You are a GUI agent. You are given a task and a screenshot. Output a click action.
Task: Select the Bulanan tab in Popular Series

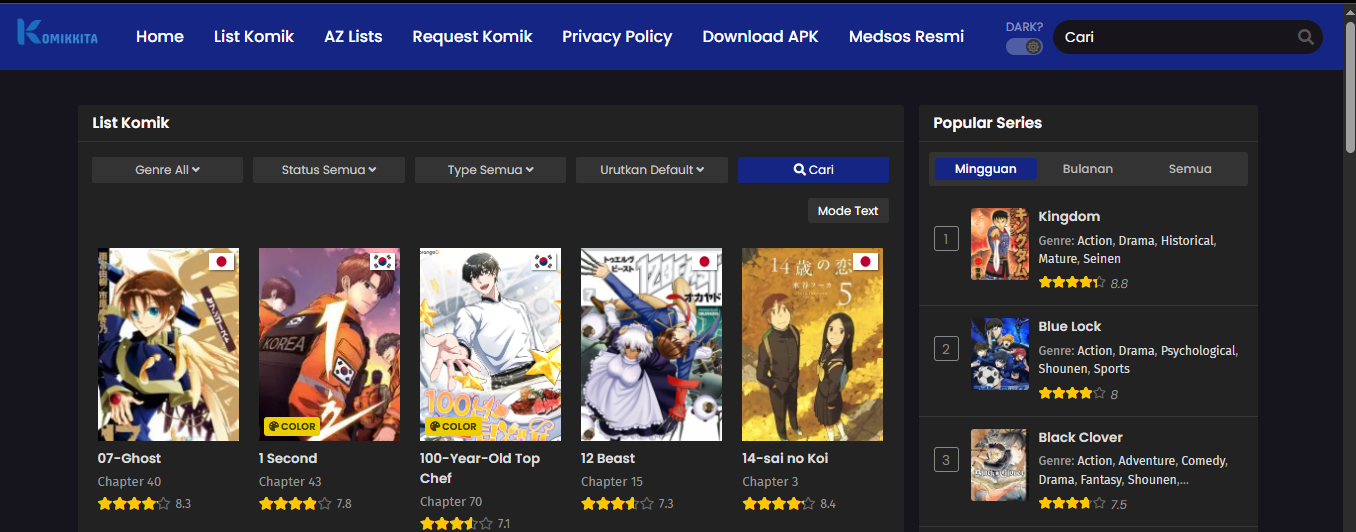tap(1087, 169)
